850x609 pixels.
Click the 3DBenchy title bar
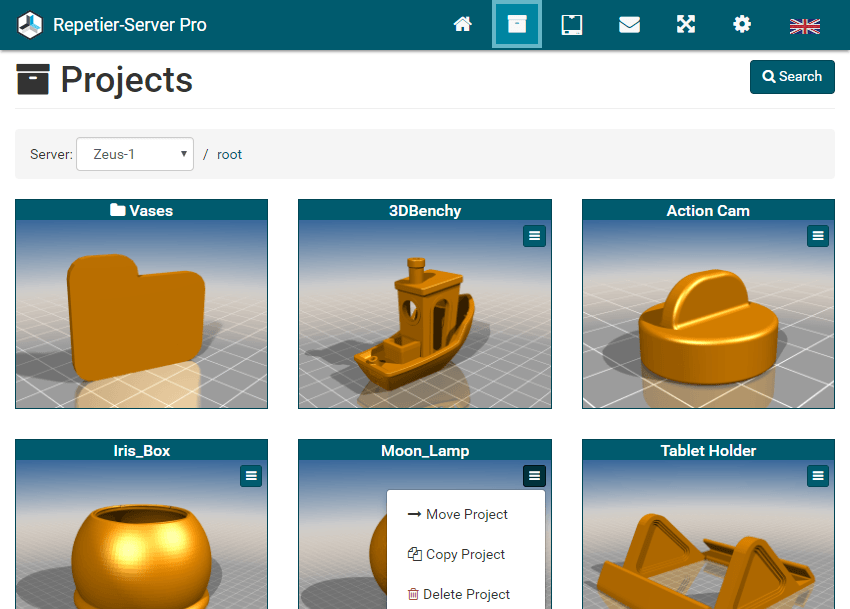click(425, 210)
